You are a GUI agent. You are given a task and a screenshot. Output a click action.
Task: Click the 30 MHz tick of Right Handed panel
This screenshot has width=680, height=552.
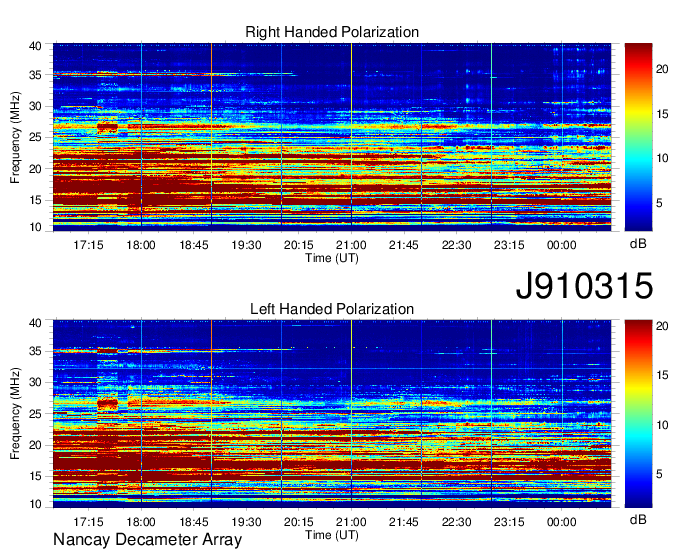[x=35, y=106]
